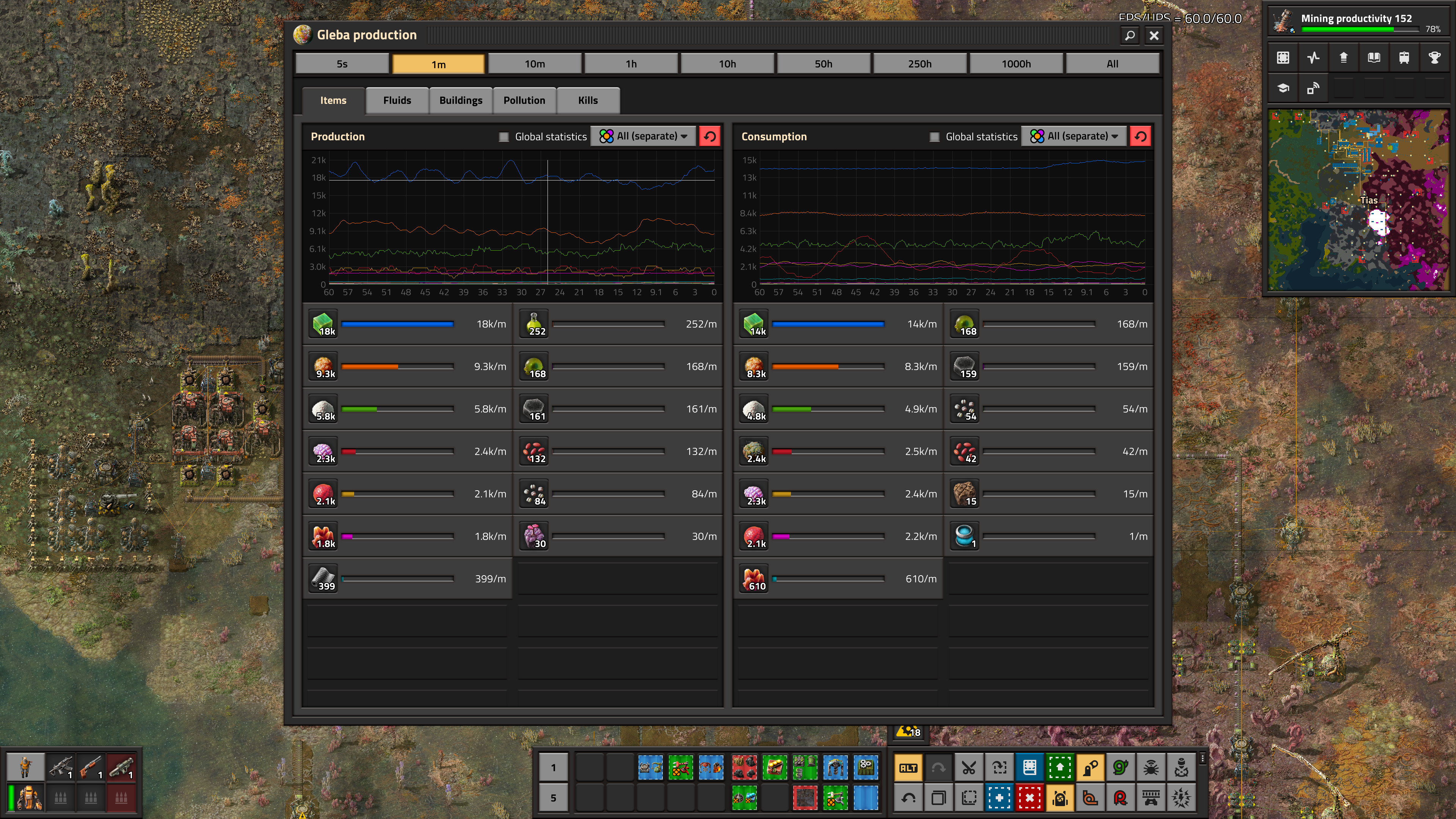Select the 10h time range
The image size is (1456, 819).
point(728,64)
